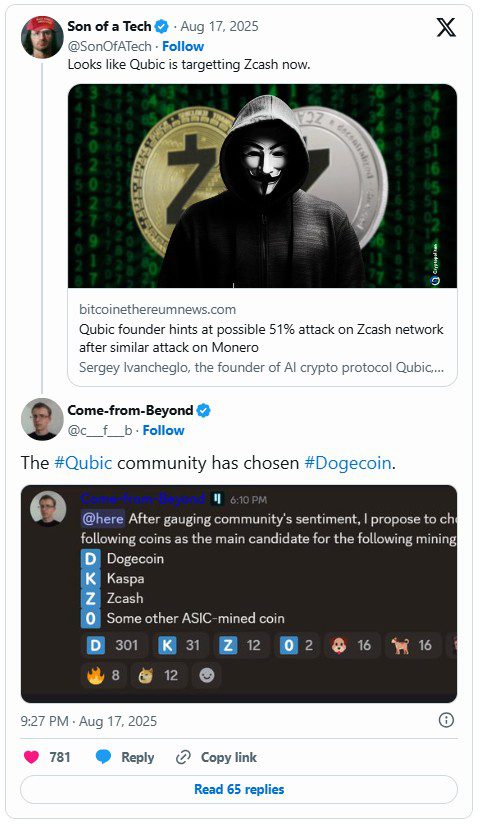The height and width of the screenshot is (825, 480).
Task: Open the Zcash article preview image
Action: coord(262,186)
